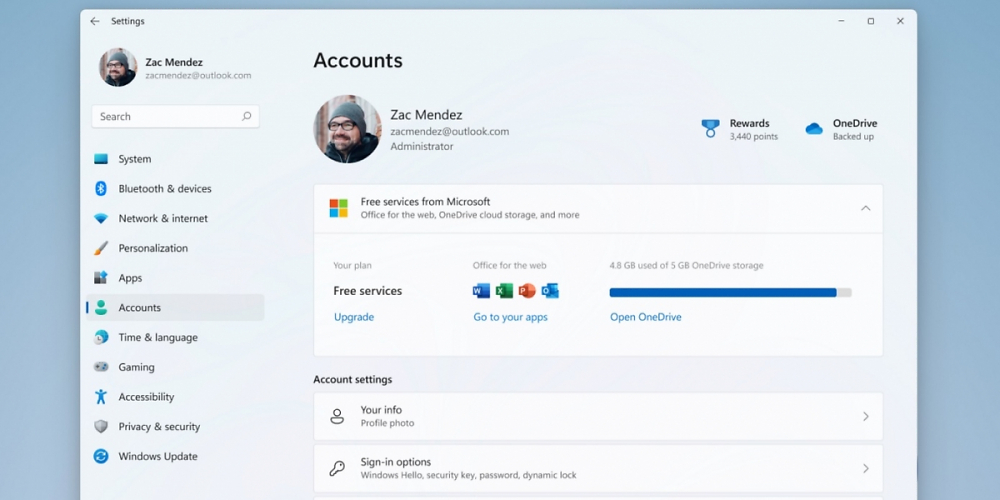Go to Personalization settings

tap(175, 248)
